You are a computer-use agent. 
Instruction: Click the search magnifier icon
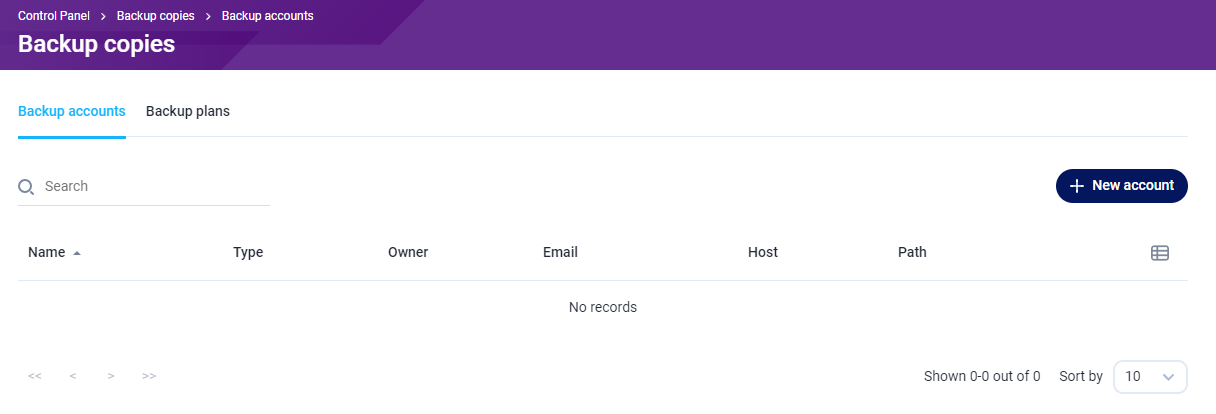click(26, 187)
